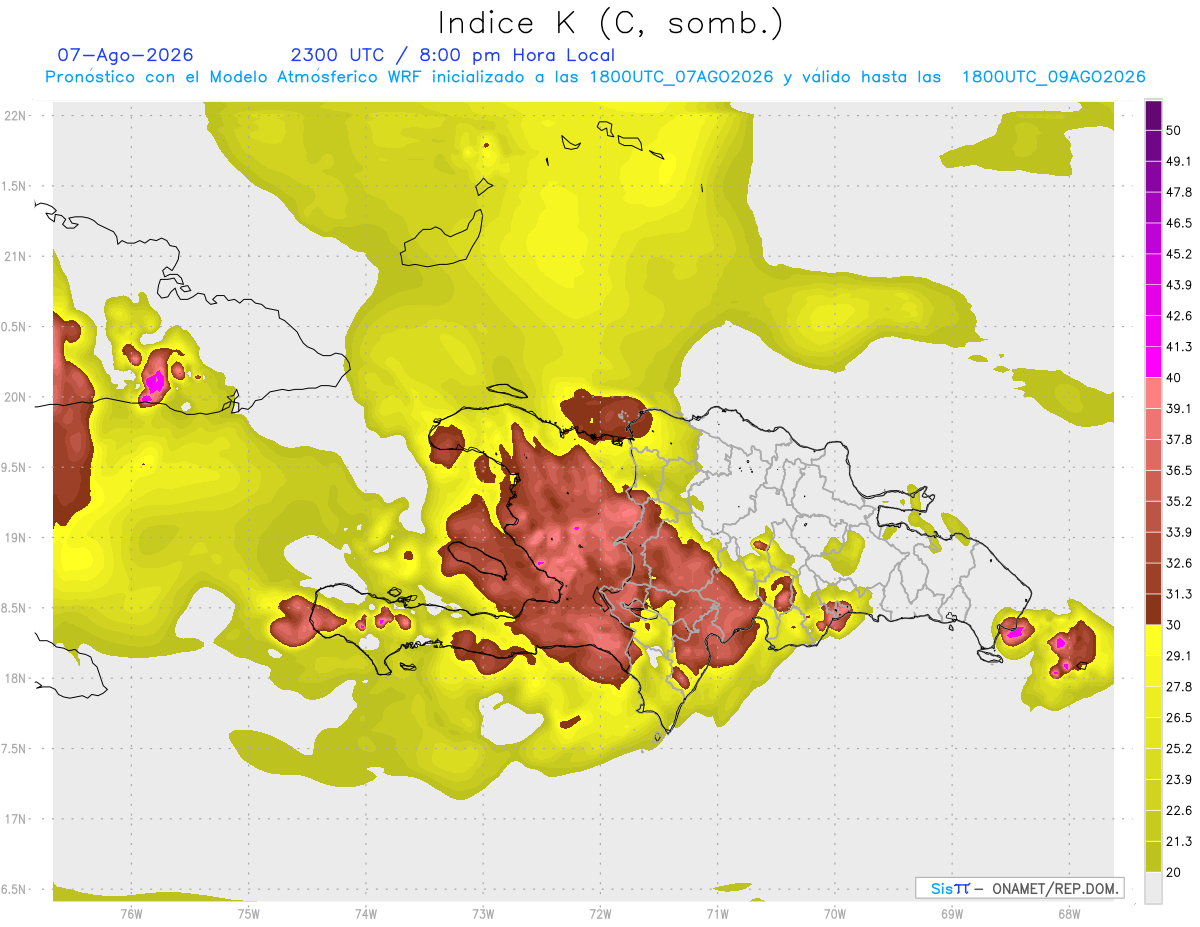Click latitude label '22N'
This screenshot has width=1200, height=927.
click(x=17, y=115)
